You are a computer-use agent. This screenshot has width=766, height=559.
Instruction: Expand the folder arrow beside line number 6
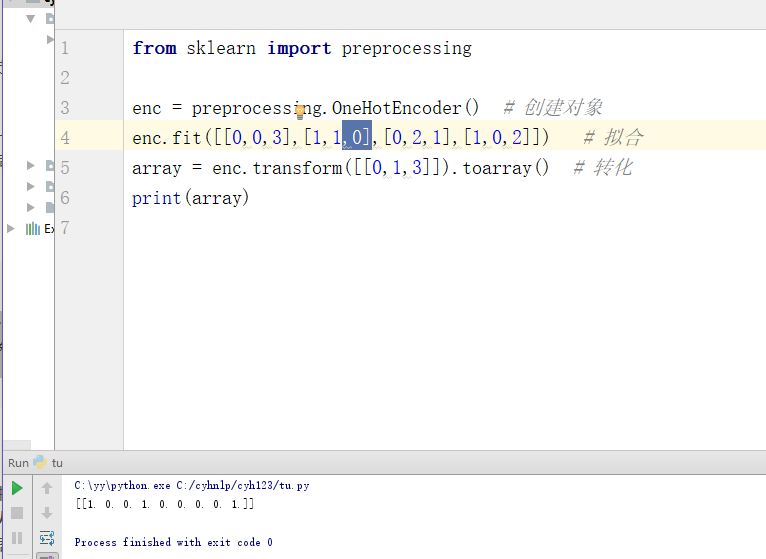[30, 186]
